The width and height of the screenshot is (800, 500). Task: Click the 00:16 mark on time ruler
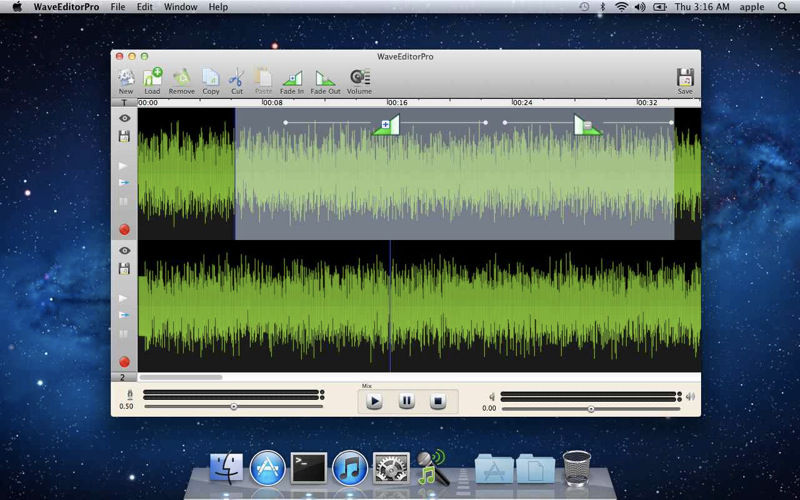click(x=397, y=103)
